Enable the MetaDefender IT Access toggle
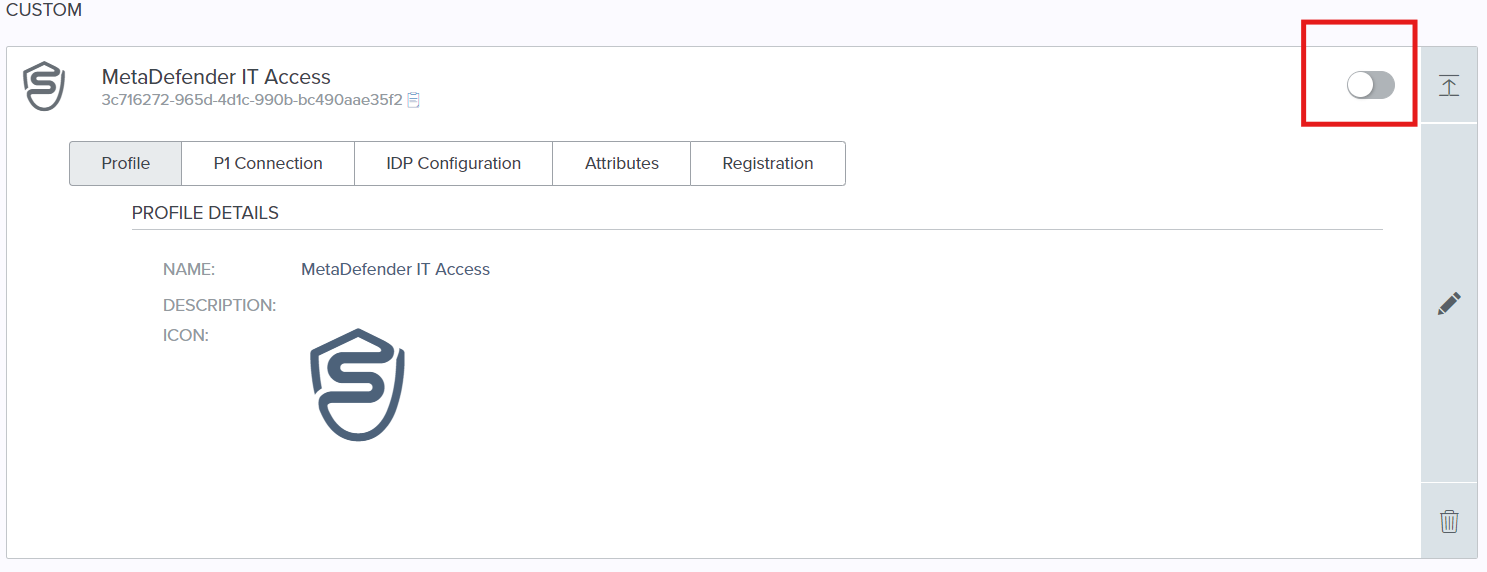The height and width of the screenshot is (572, 1487). coord(1370,85)
